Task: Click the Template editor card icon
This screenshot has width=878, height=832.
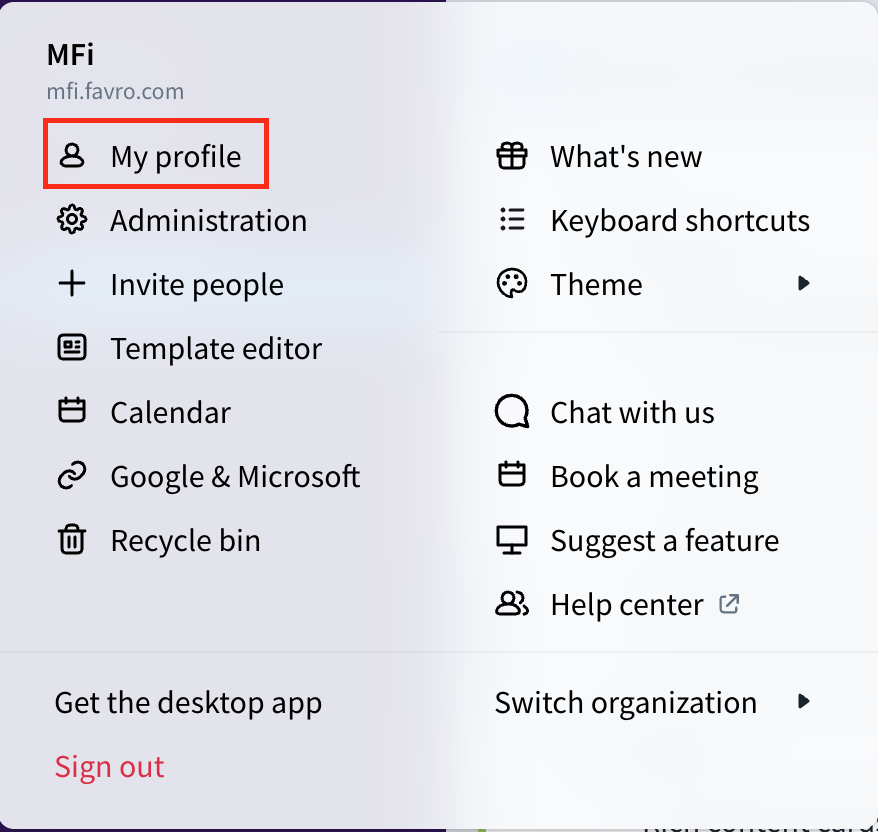Action: click(72, 348)
